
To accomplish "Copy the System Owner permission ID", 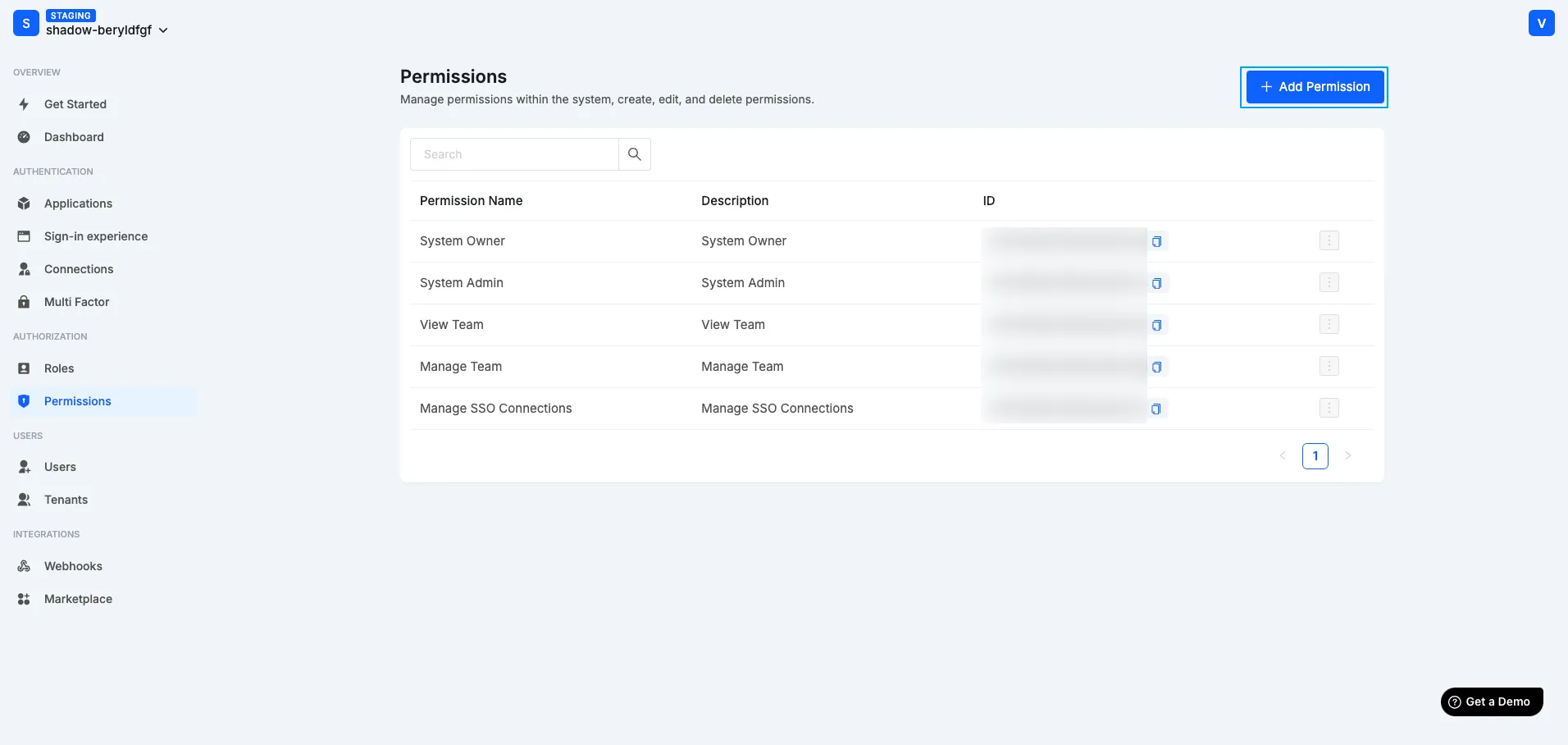I will 1156,240.
